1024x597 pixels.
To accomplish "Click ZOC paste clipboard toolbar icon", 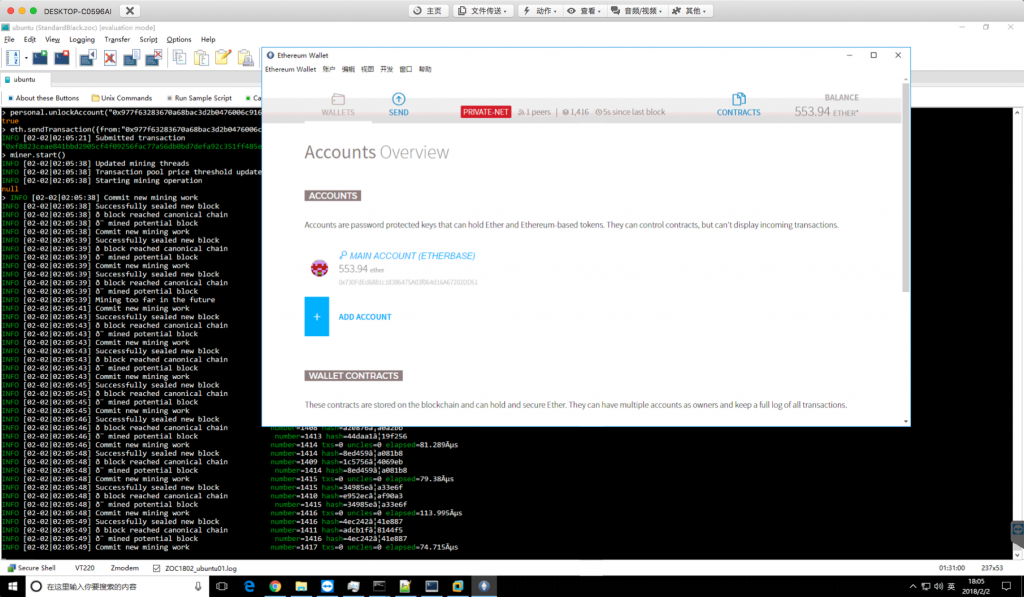I will pos(201,58).
